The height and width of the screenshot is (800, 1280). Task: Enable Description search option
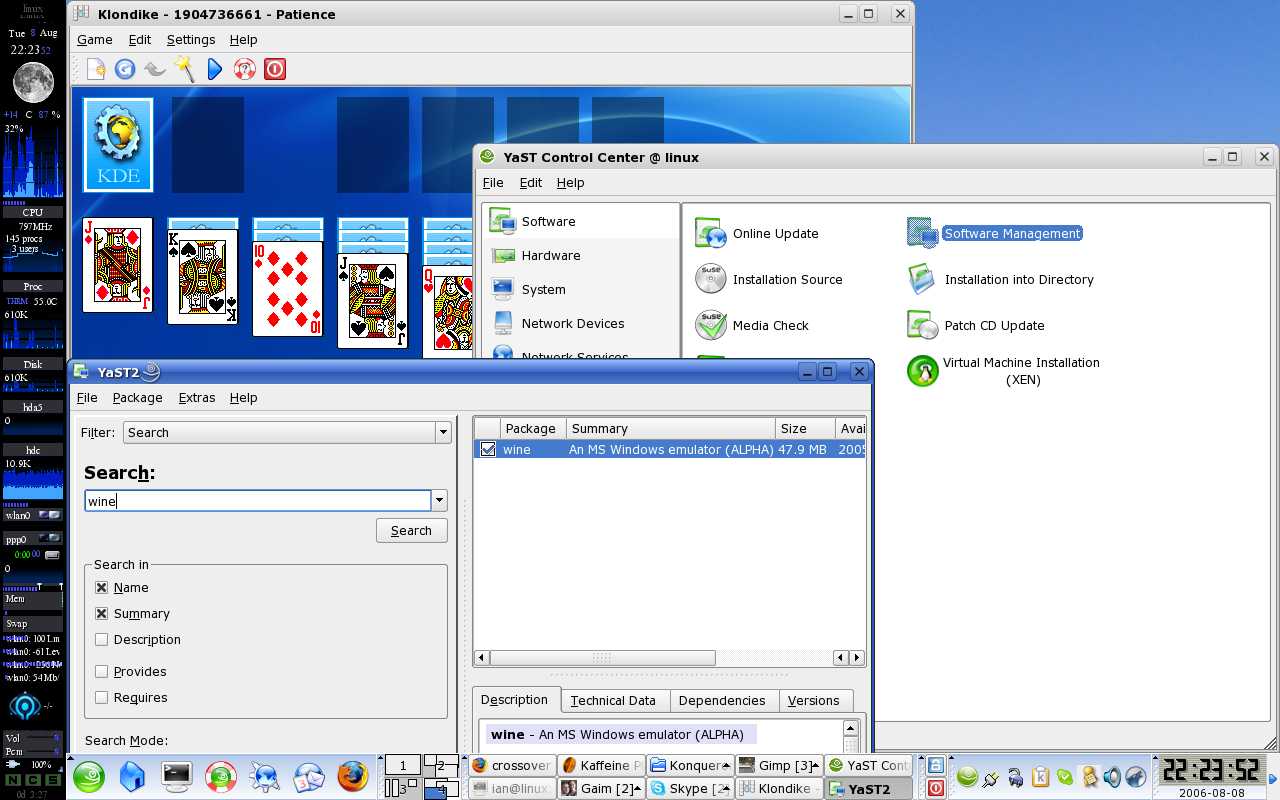click(101, 640)
